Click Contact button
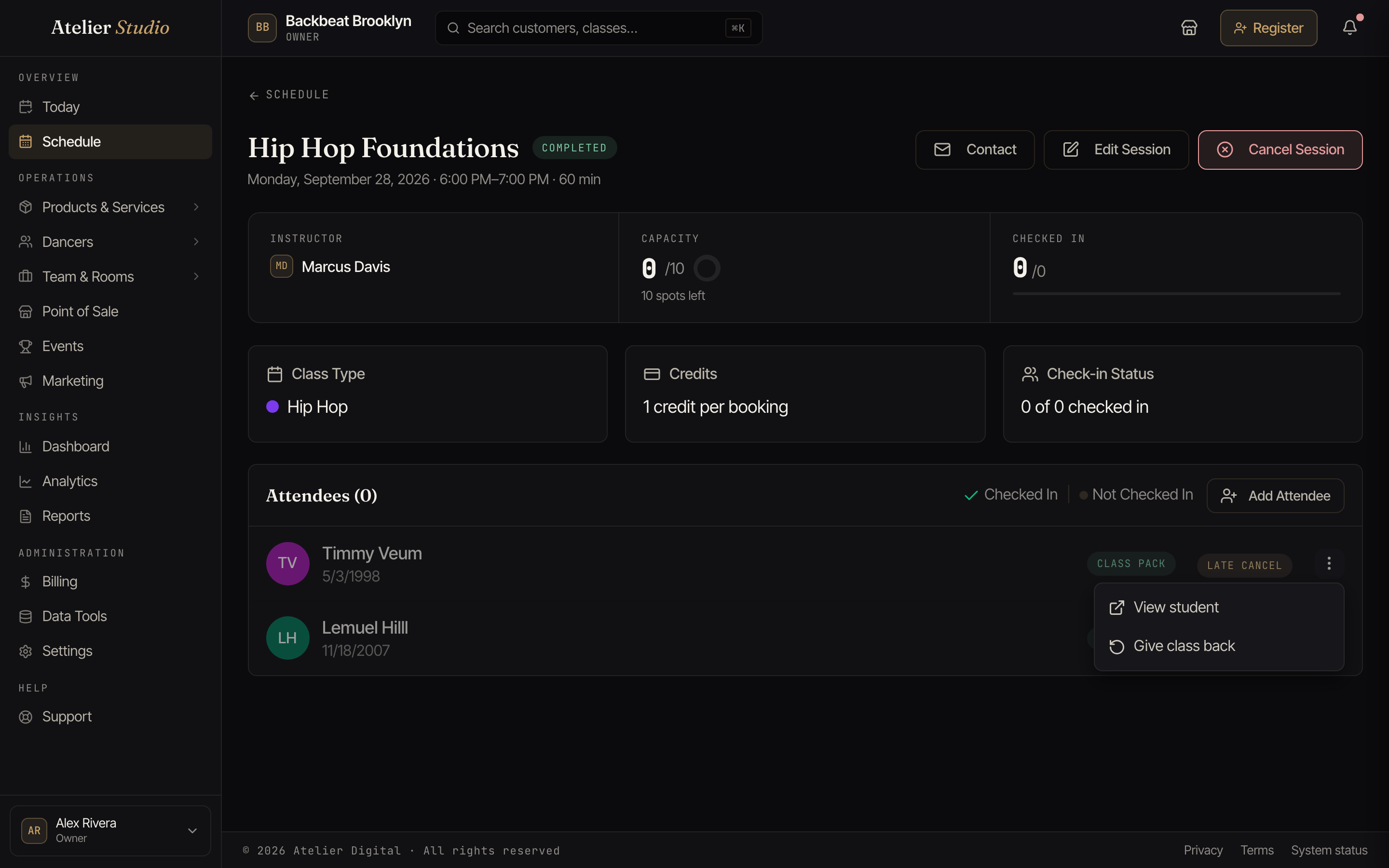1389x868 pixels. click(975, 150)
